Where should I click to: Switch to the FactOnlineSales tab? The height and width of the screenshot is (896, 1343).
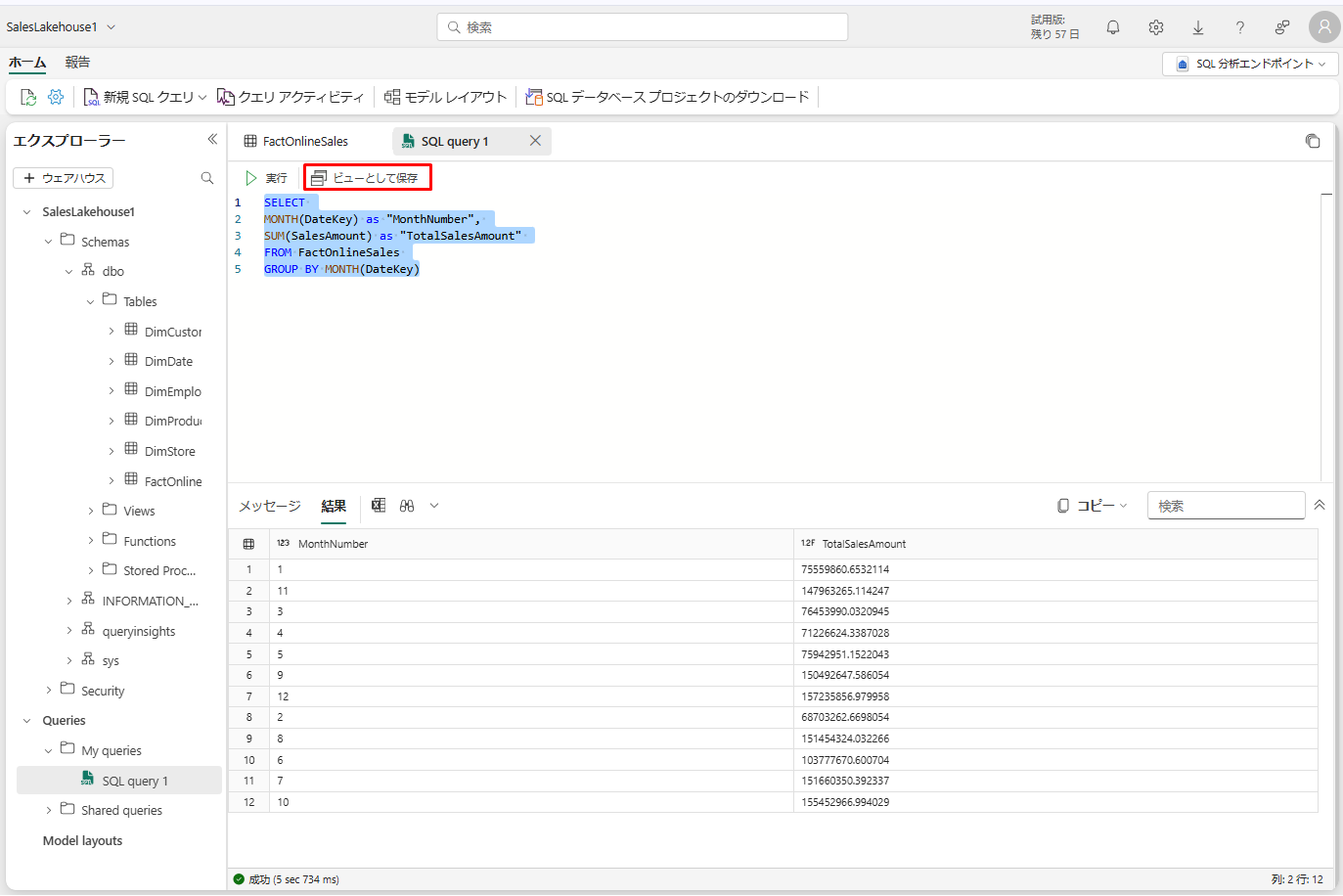(x=296, y=141)
